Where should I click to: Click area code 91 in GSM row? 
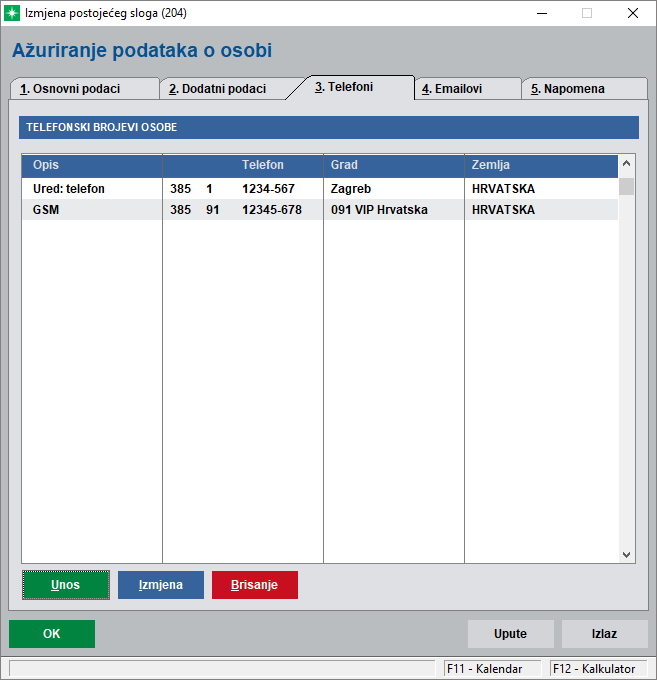tap(212, 210)
